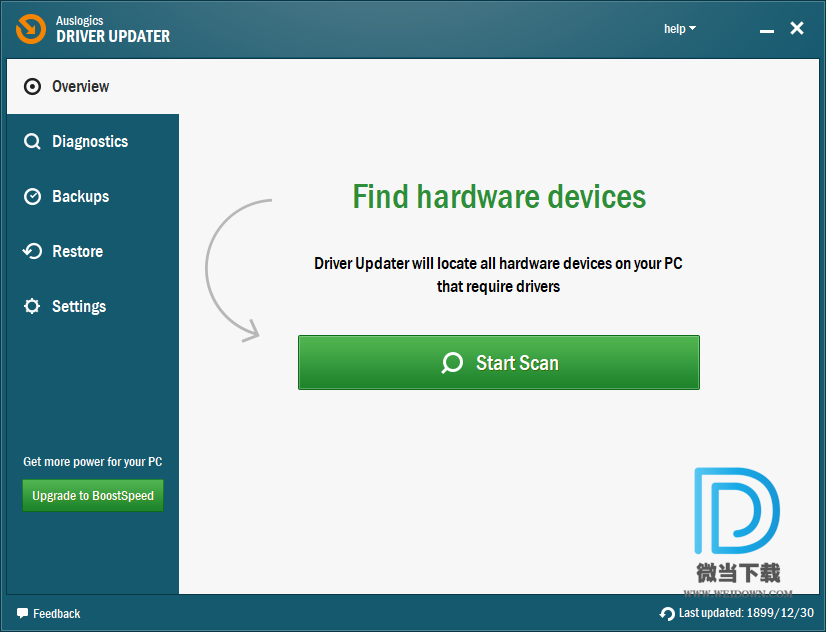Click the Auslogics orange arrow logo
The height and width of the screenshot is (632, 826).
(x=31, y=29)
